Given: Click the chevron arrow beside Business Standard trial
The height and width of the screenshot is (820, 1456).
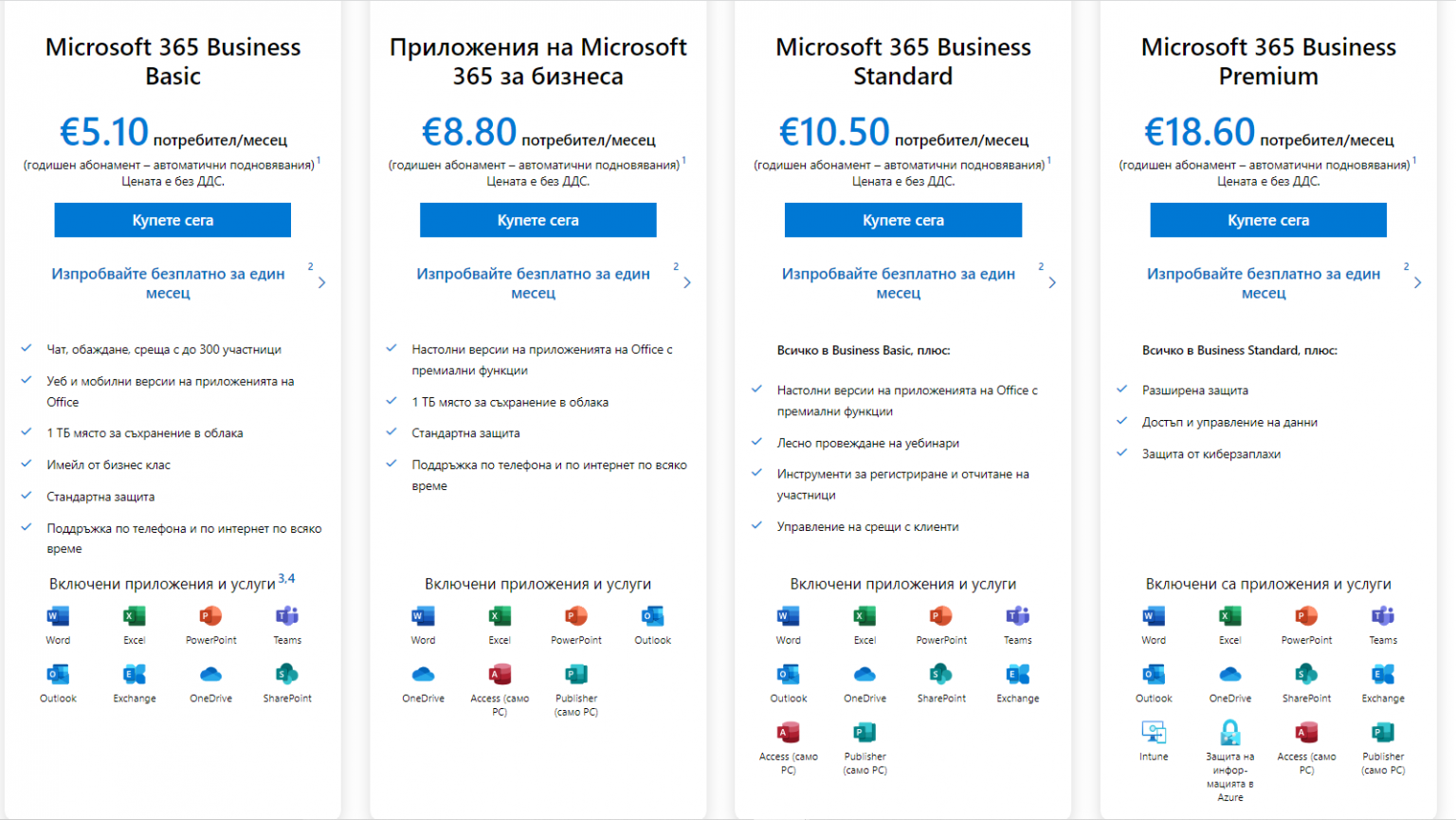Looking at the screenshot, I should (1052, 282).
